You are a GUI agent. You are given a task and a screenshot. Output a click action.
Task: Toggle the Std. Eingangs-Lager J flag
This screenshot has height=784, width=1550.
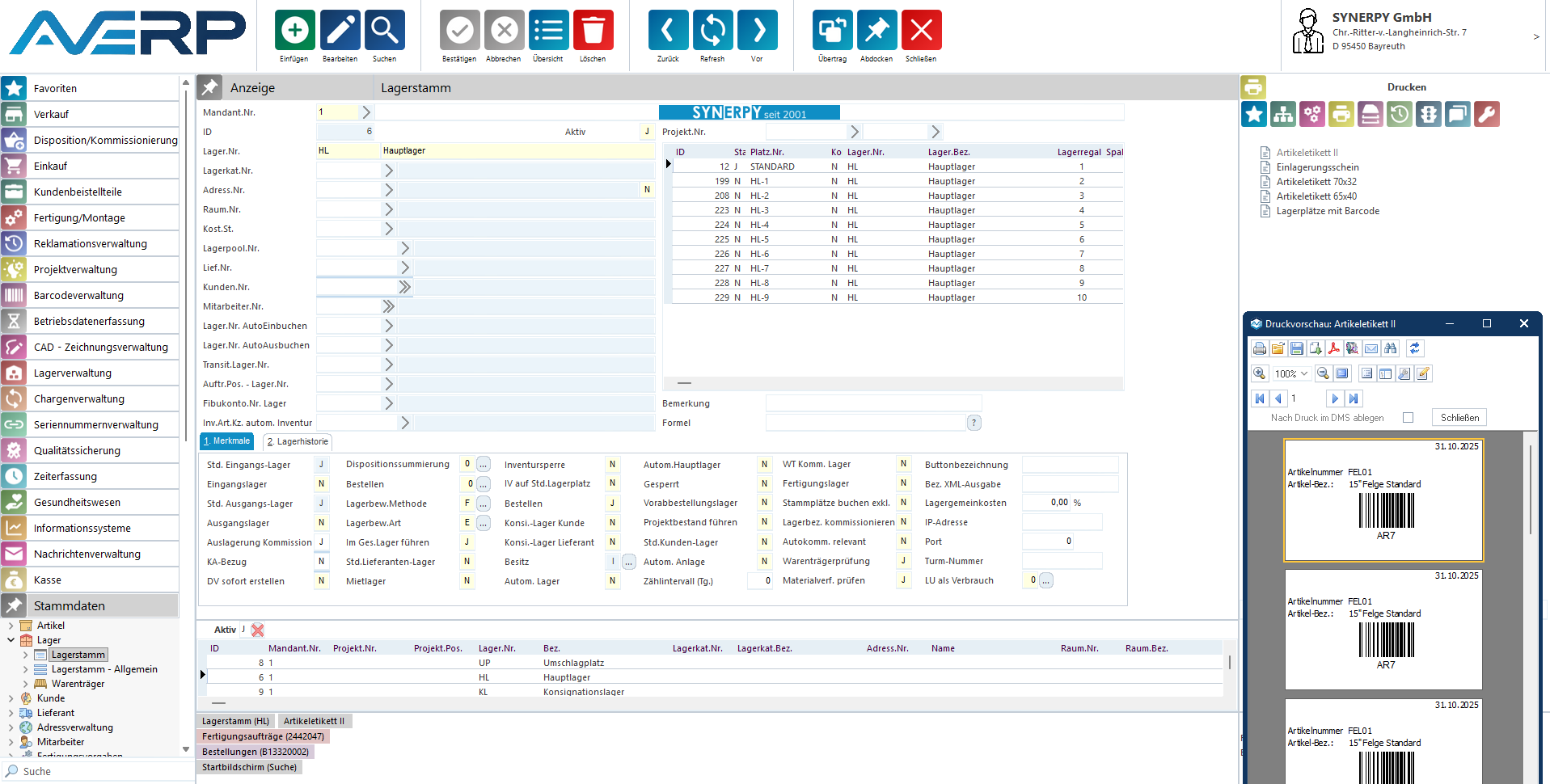(321, 465)
